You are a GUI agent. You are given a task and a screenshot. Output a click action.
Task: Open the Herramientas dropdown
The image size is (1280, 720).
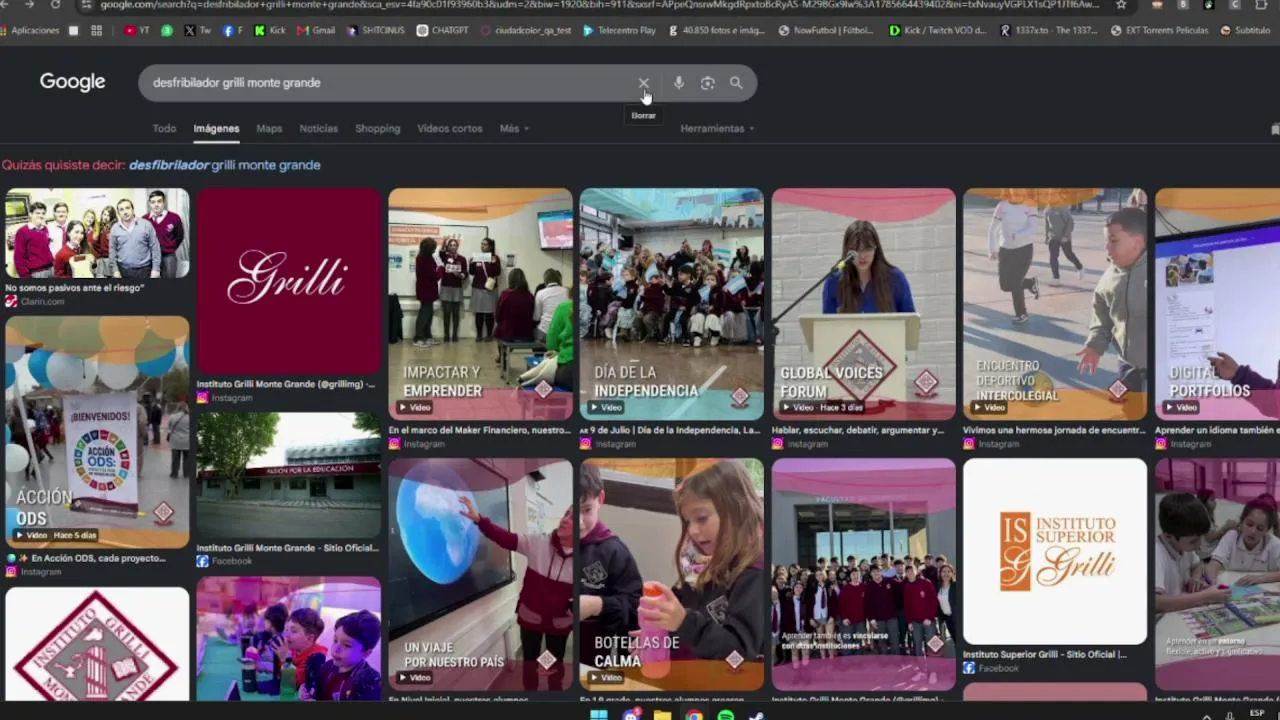(x=717, y=128)
